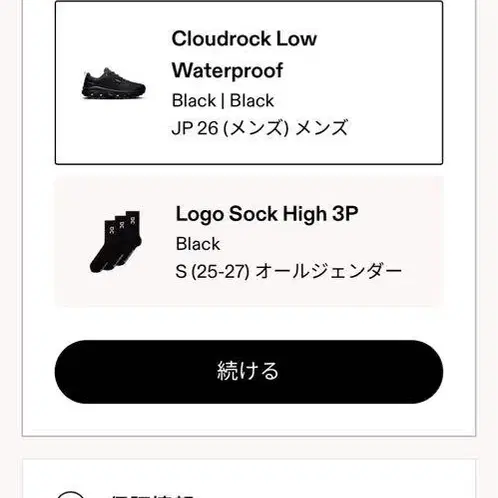Click the 続ける continue button

[x=249, y=372]
